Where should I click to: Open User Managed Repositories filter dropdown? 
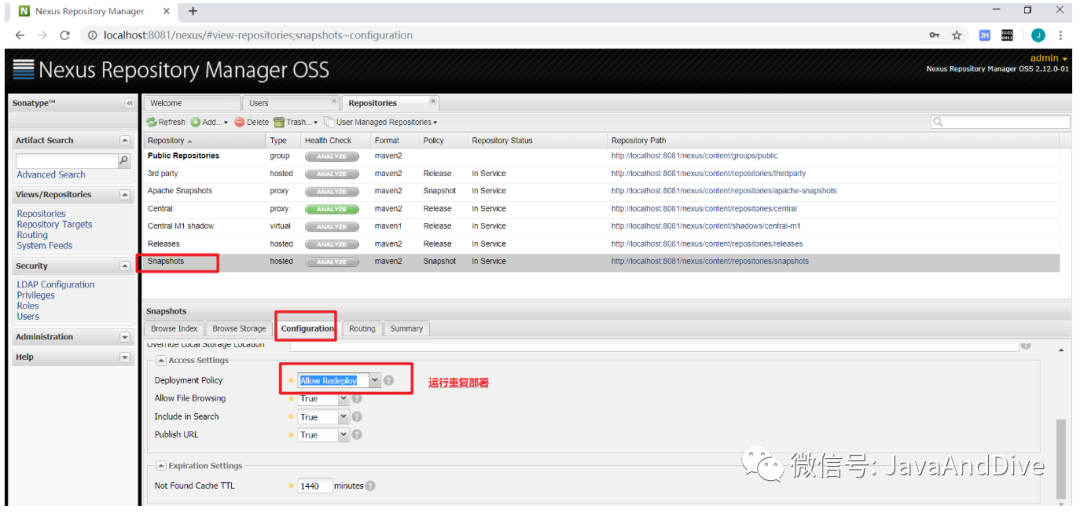click(381, 122)
